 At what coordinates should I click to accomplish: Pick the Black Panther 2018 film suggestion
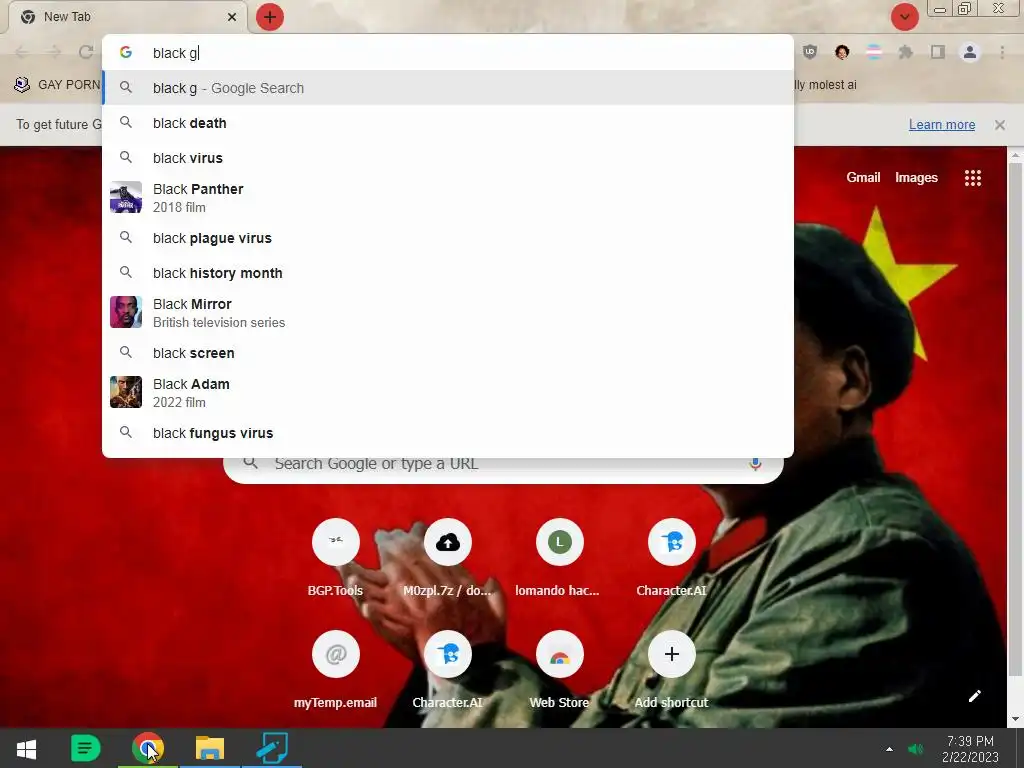tap(448, 198)
